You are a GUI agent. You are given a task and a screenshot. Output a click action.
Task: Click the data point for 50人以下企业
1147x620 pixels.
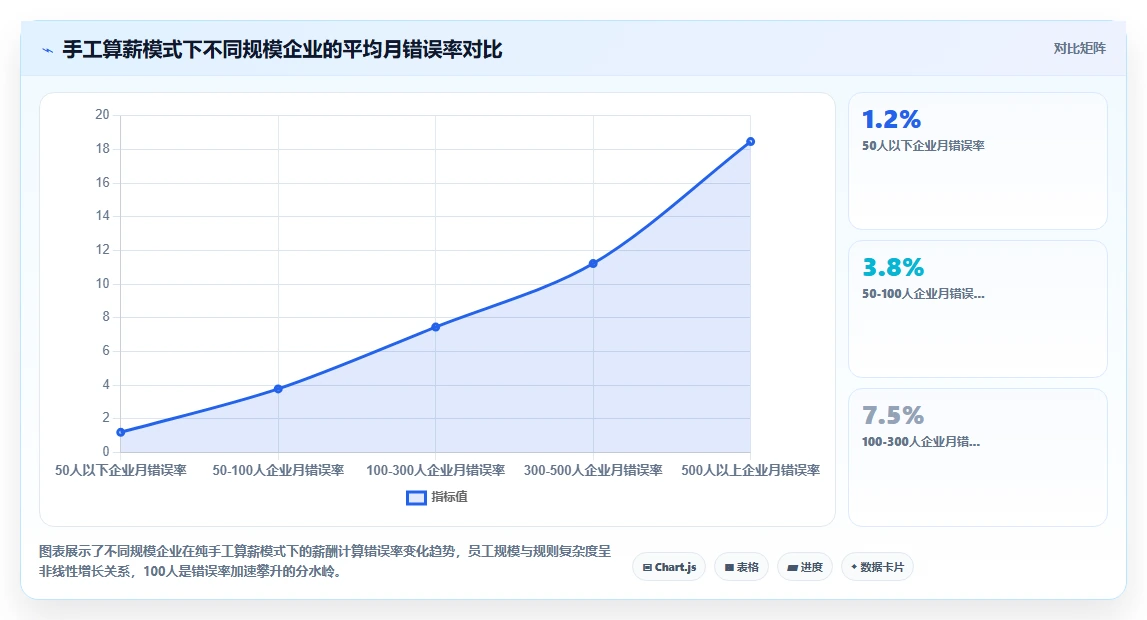(x=121, y=432)
